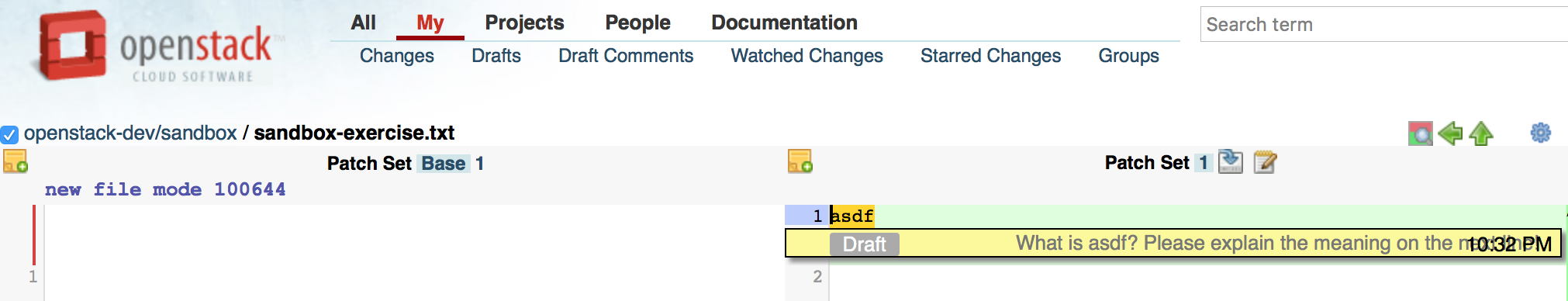1568x301 pixels.
Task: Open the diff preferences gear icon
Action: 1540,133
